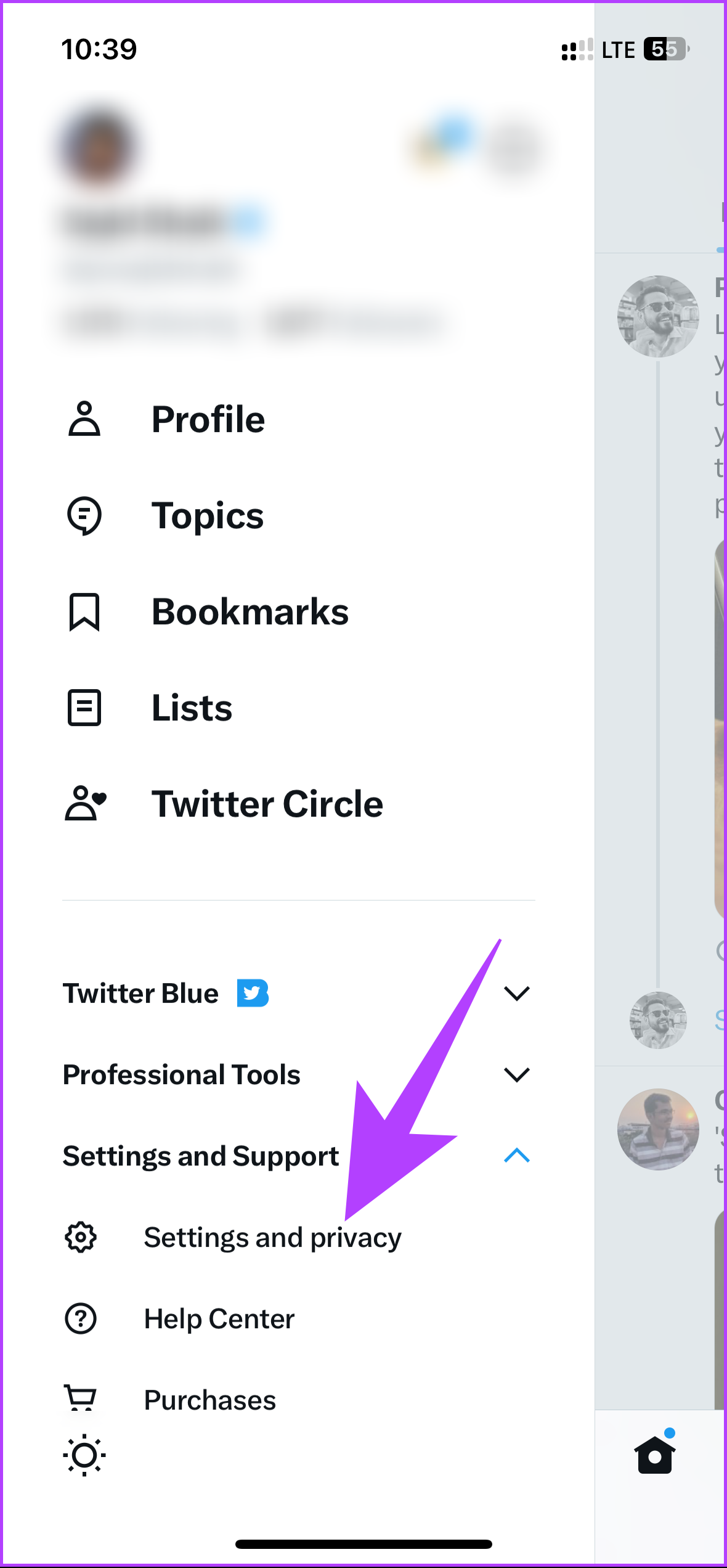Open Settings and privacy

272,1238
